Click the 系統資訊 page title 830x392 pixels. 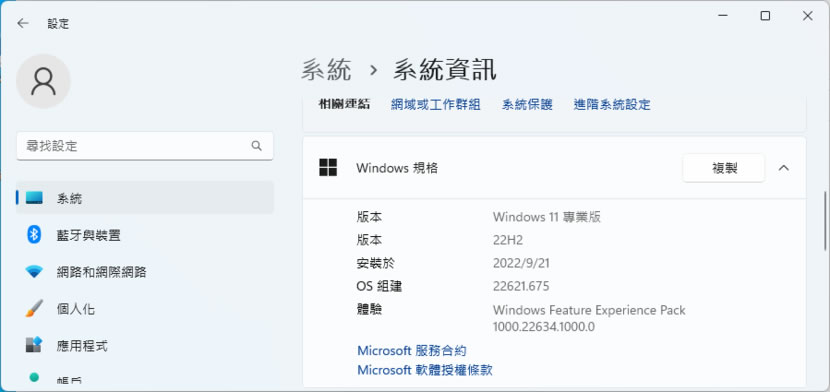[445, 69]
